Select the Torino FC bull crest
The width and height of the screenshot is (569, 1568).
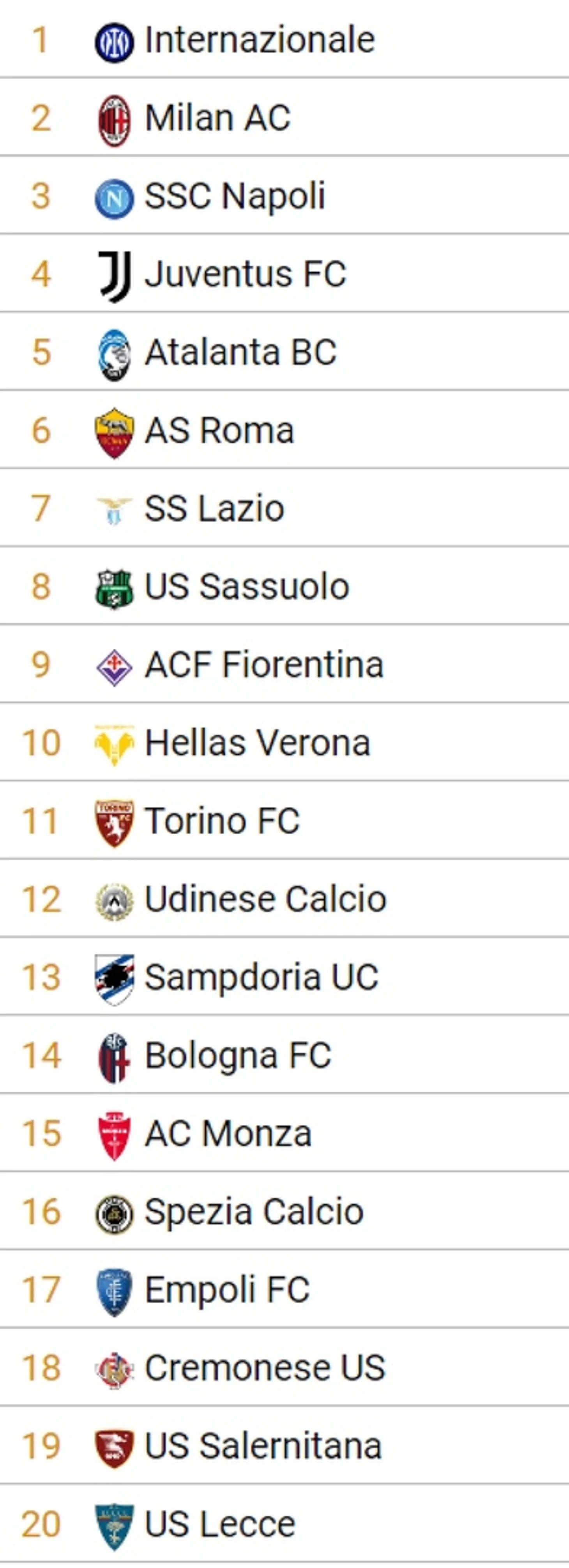(x=114, y=822)
